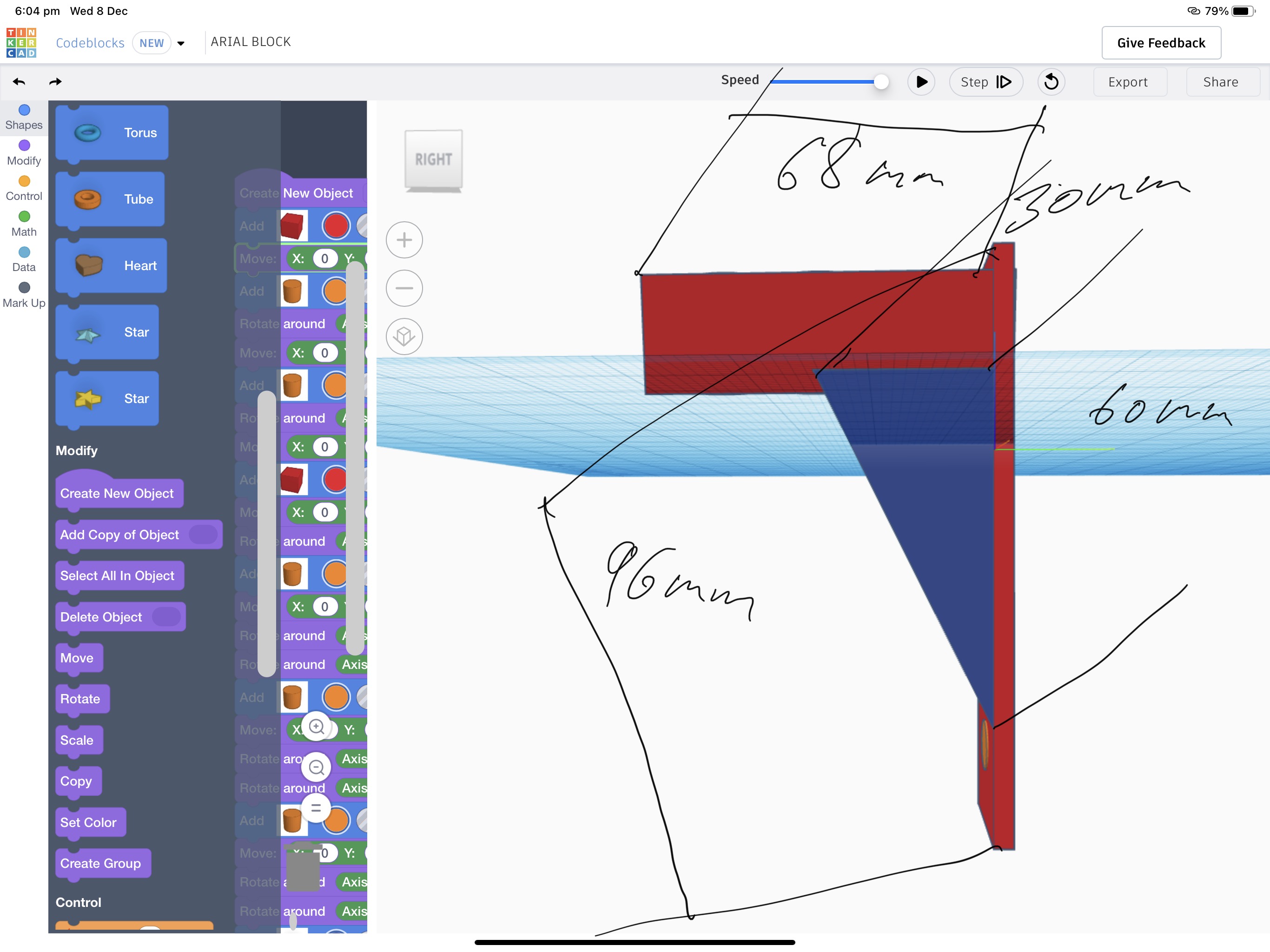
Task: Open the Delete Object dropdown slot
Action: click(x=166, y=617)
